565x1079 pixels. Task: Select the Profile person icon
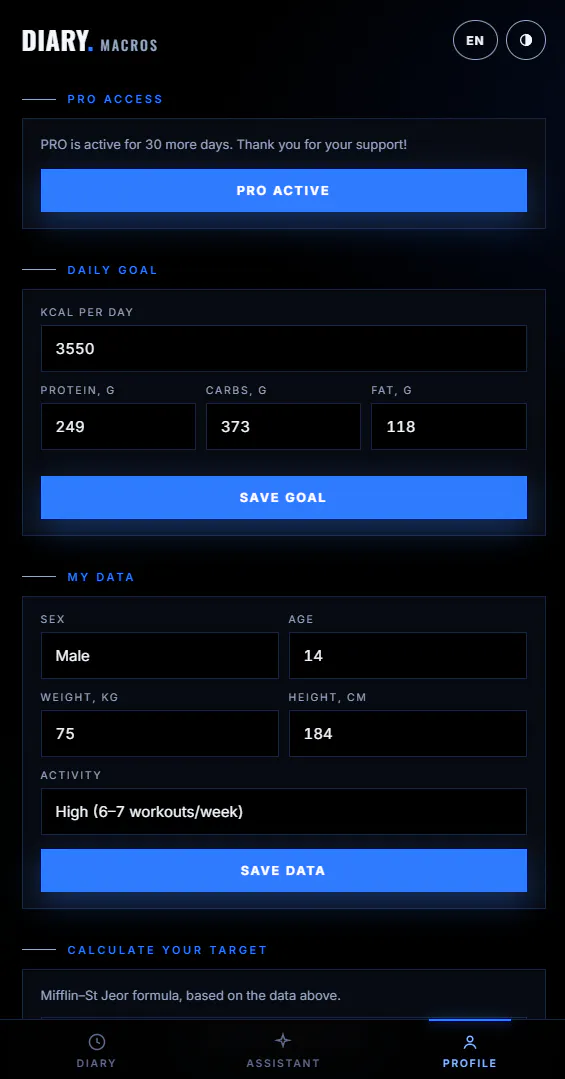coord(469,1042)
